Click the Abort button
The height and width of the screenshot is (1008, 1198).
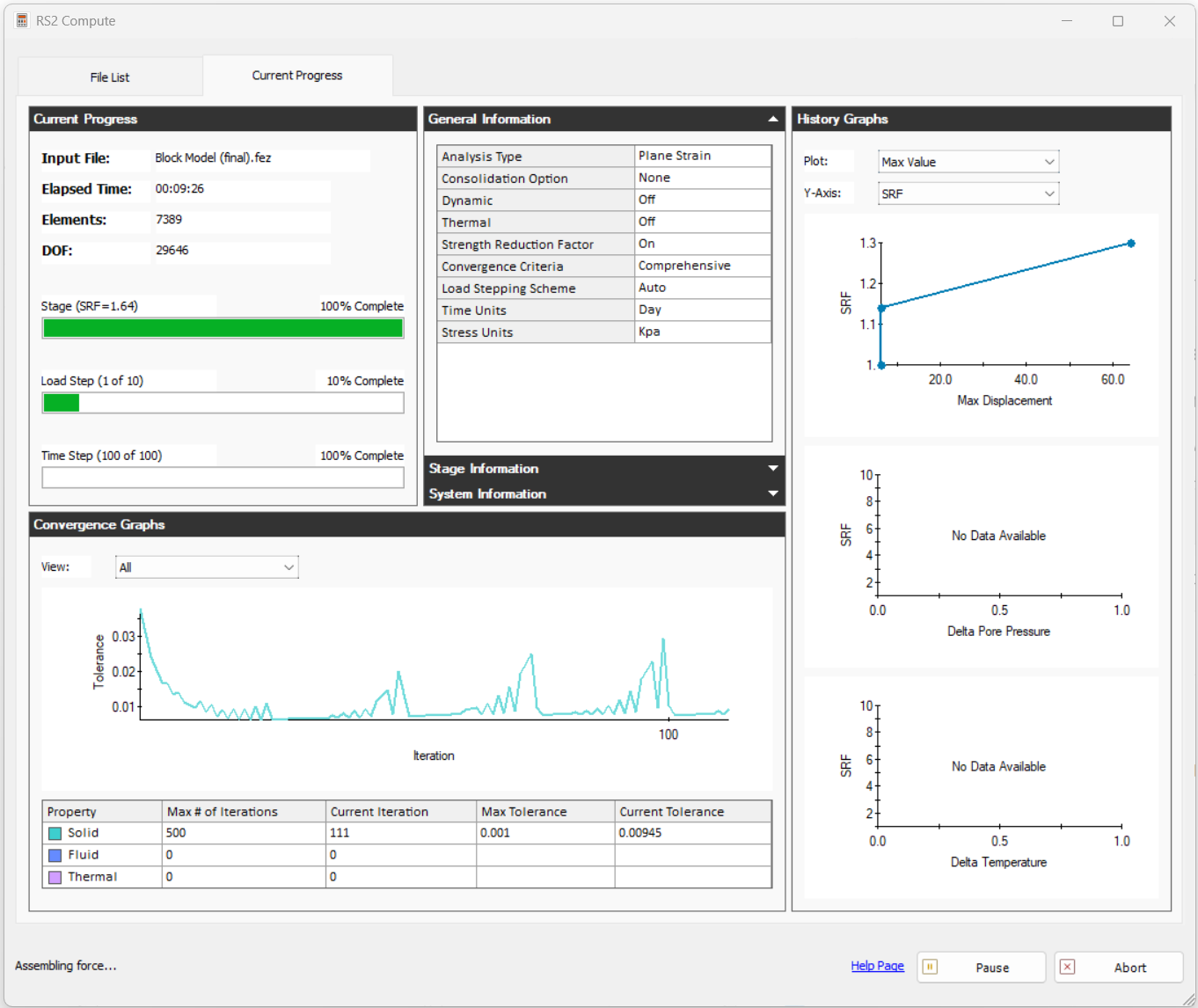coord(1119,967)
